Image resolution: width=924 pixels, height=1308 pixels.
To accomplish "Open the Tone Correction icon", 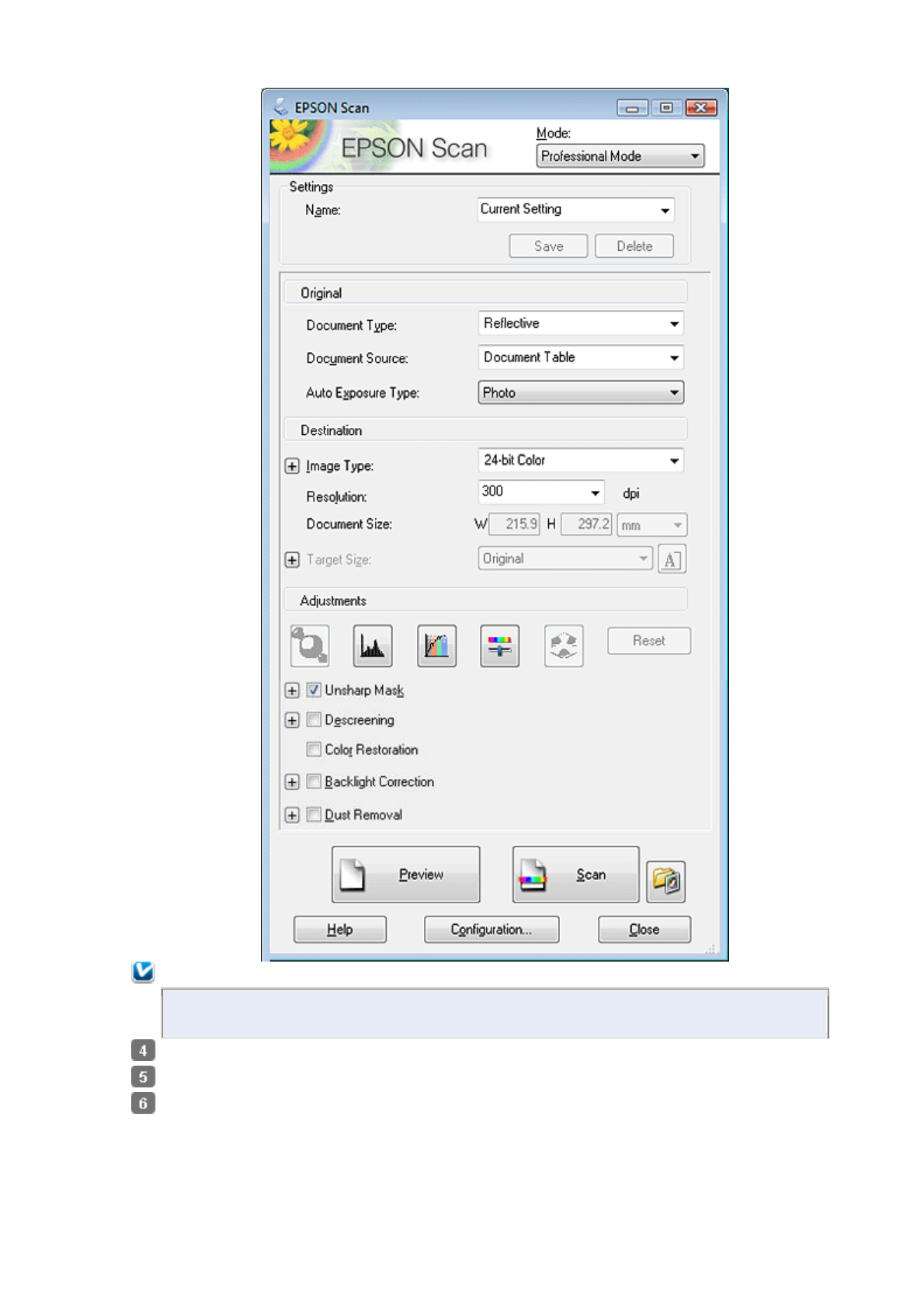I will (x=436, y=645).
